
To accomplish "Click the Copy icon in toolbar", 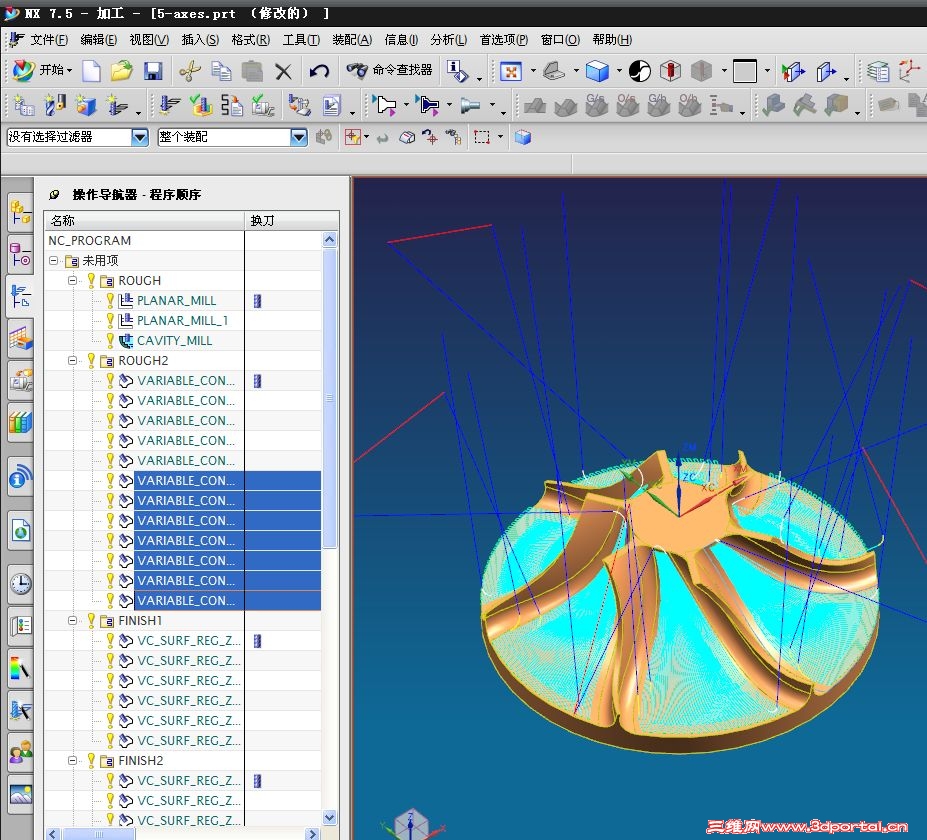I will pyautogui.click(x=221, y=71).
